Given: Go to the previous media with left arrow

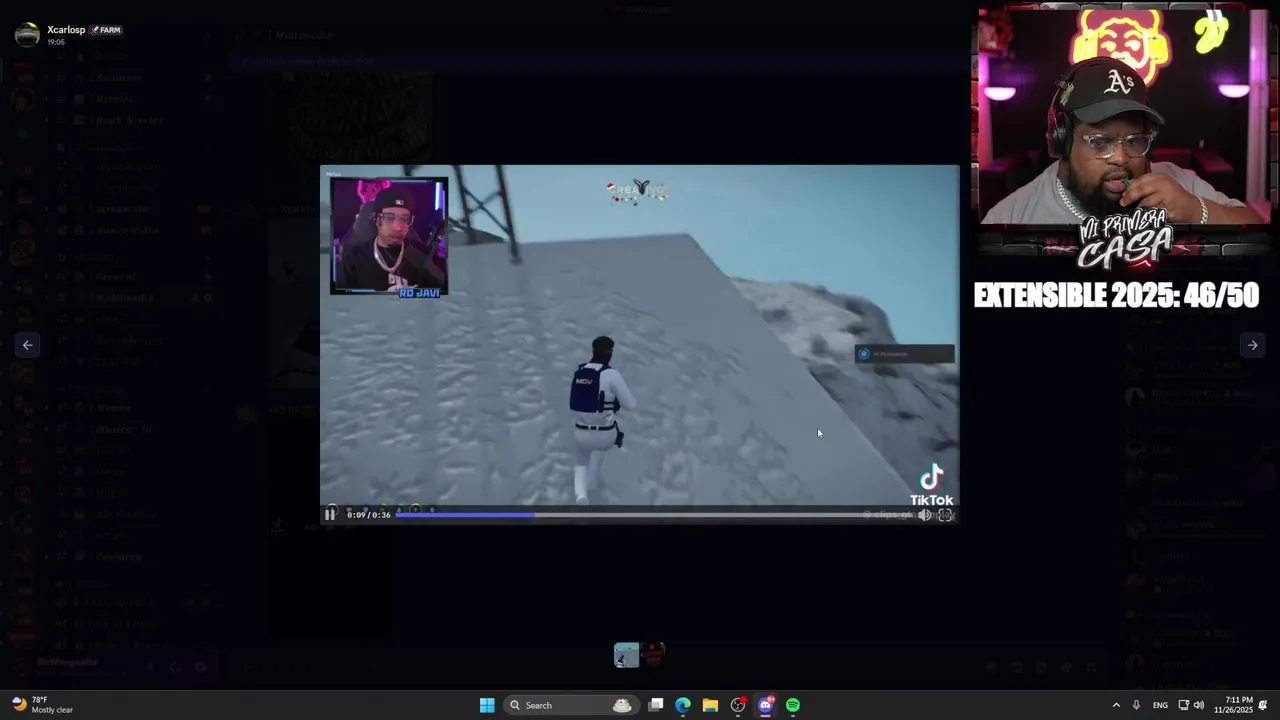Looking at the screenshot, I should click(28, 345).
